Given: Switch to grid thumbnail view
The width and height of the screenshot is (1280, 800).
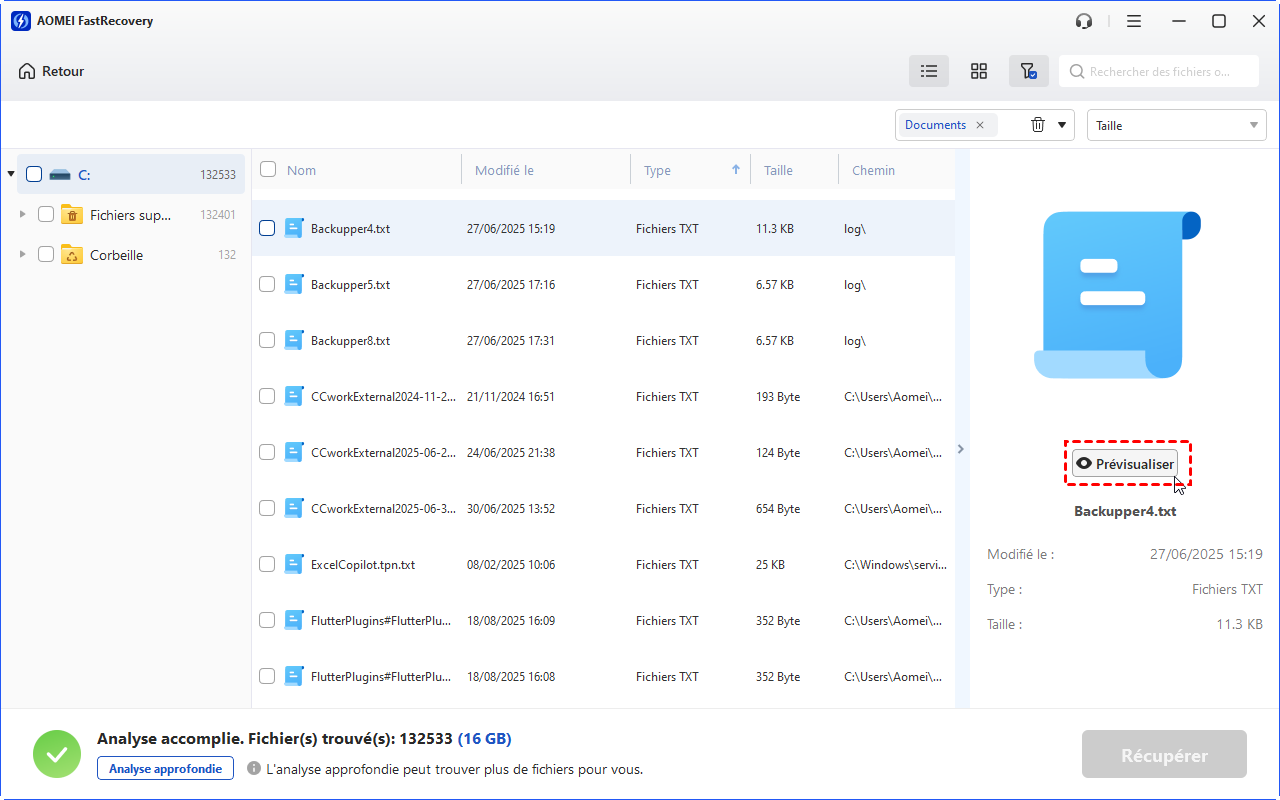Looking at the screenshot, I should coord(979,71).
